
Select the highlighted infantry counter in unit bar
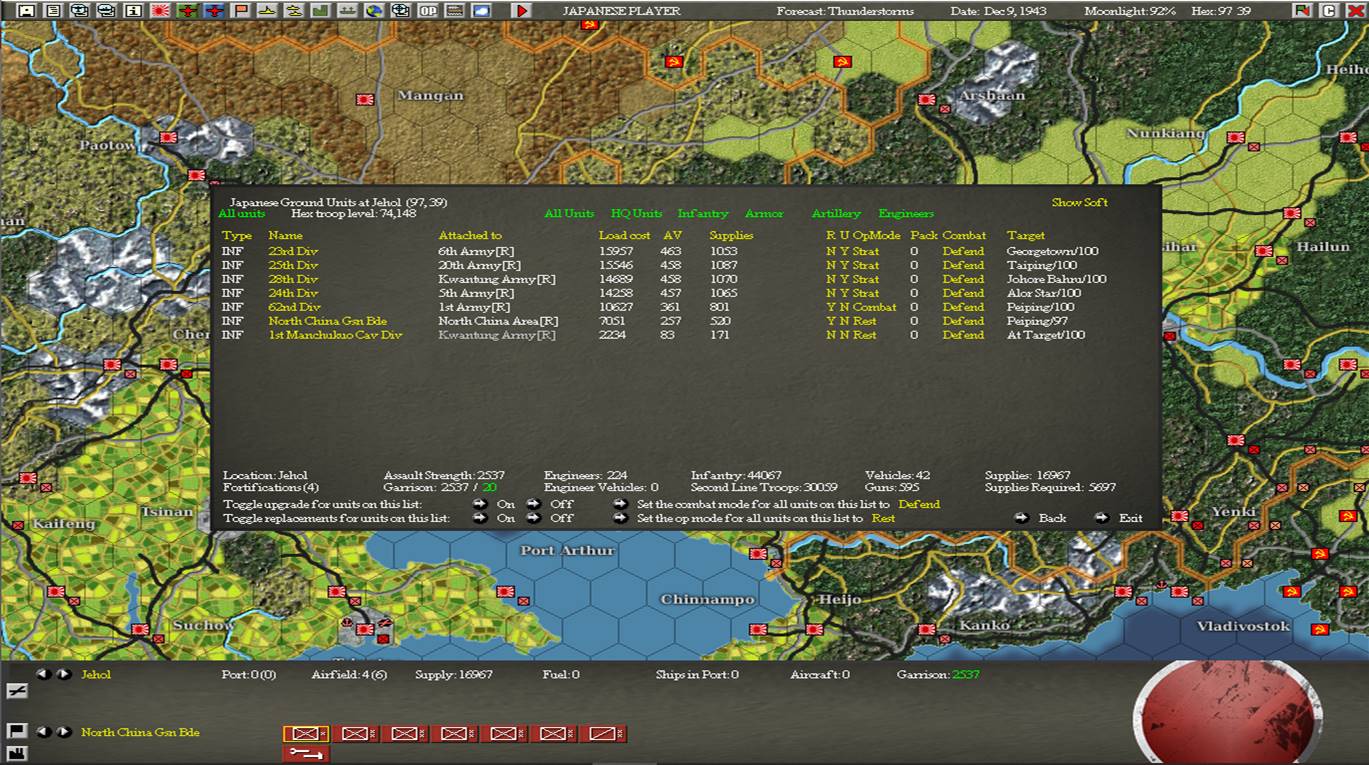[305, 733]
